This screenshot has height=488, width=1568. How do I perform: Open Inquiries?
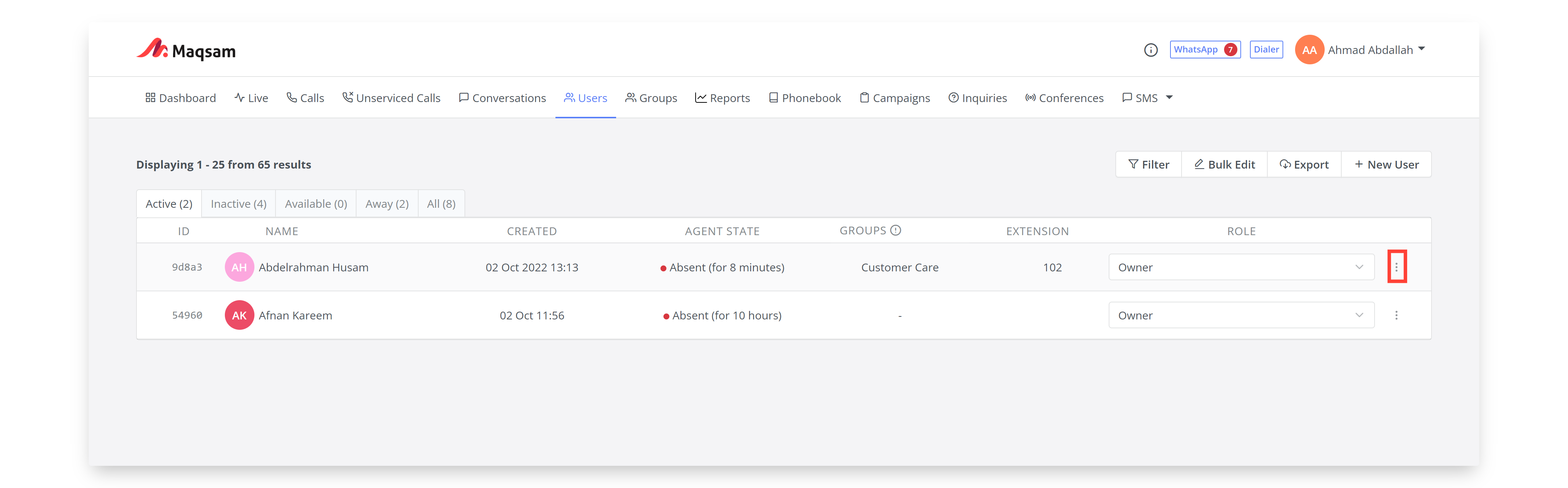pyautogui.click(x=977, y=98)
